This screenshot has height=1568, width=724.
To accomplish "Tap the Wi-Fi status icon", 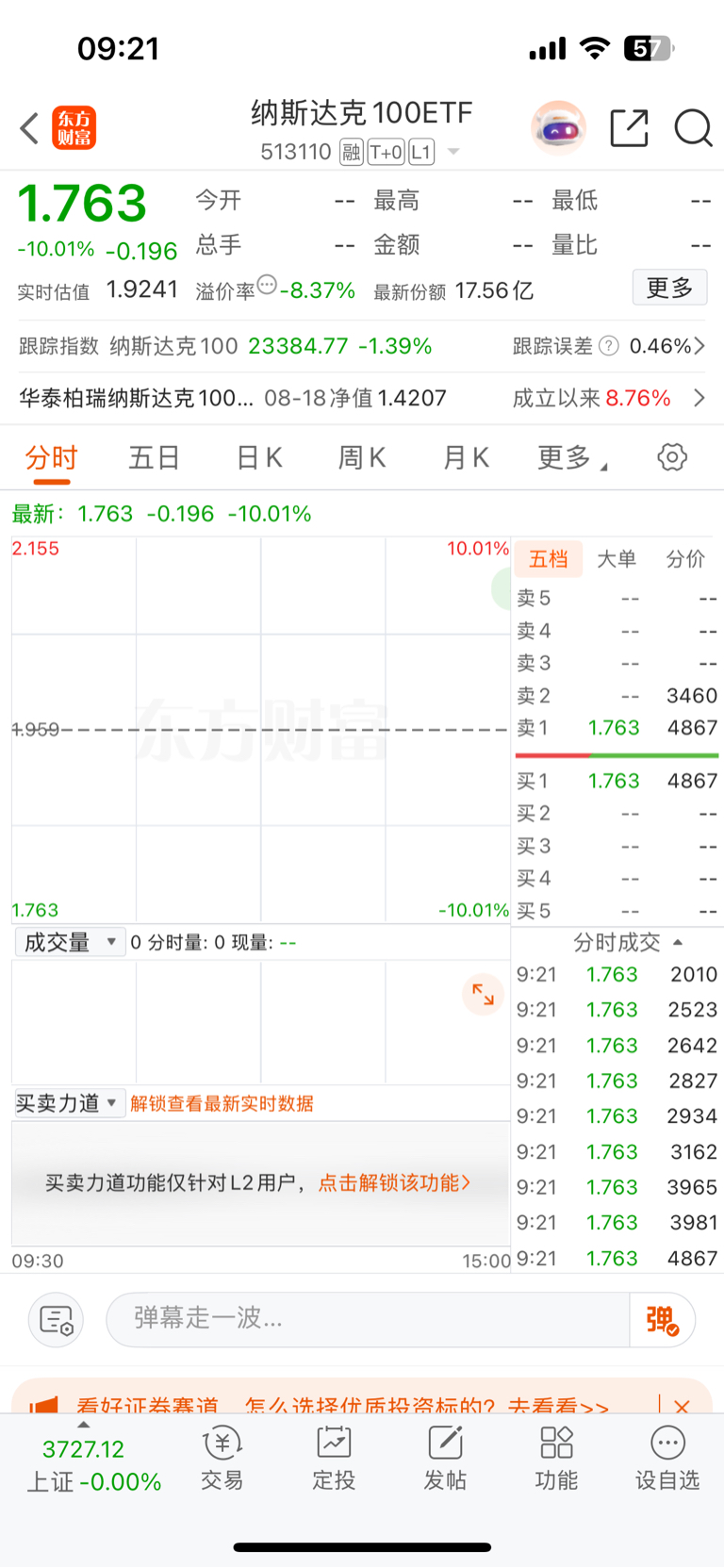I will coord(594,48).
